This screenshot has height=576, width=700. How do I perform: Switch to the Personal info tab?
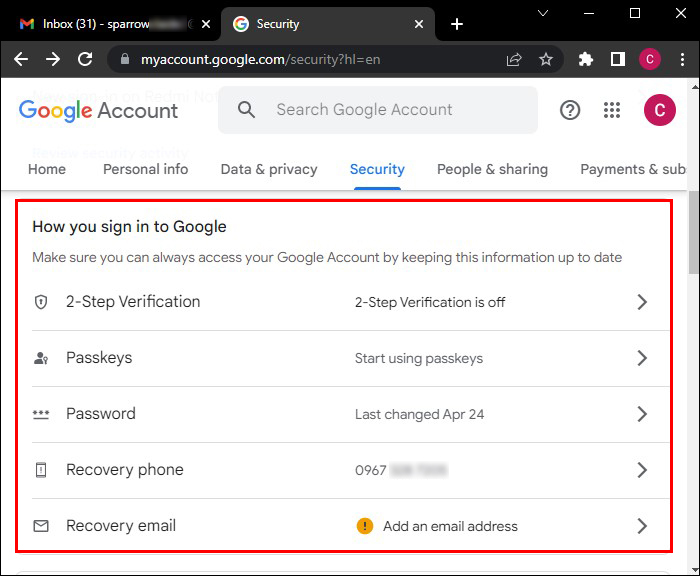point(145,169)
